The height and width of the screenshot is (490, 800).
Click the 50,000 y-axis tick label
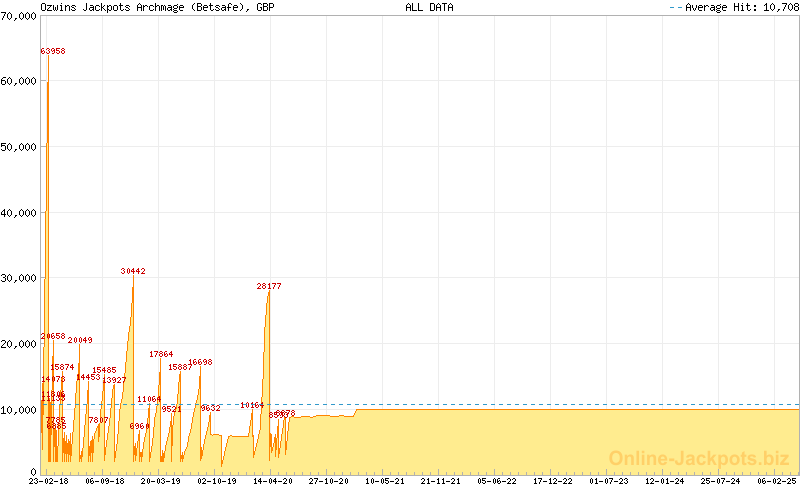(19, 147)
